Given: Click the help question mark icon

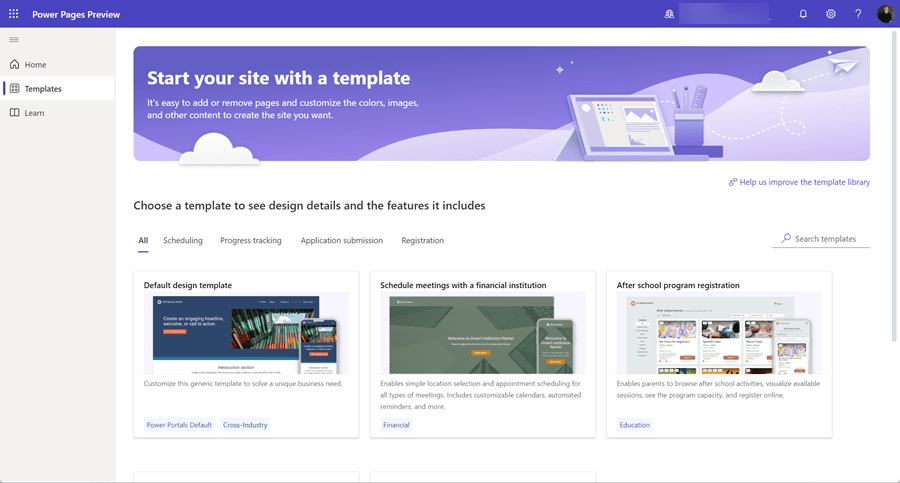Looking at the screenshot, I should coord(858,14).
